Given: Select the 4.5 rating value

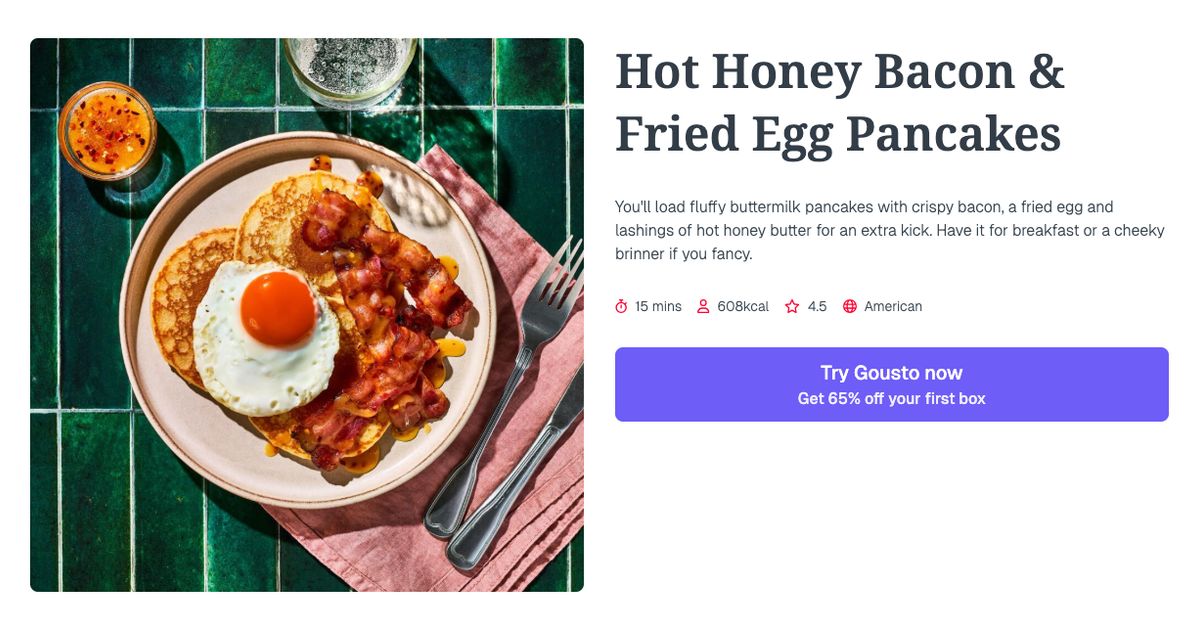Looking at the screenshot, I should coord(817,306).
